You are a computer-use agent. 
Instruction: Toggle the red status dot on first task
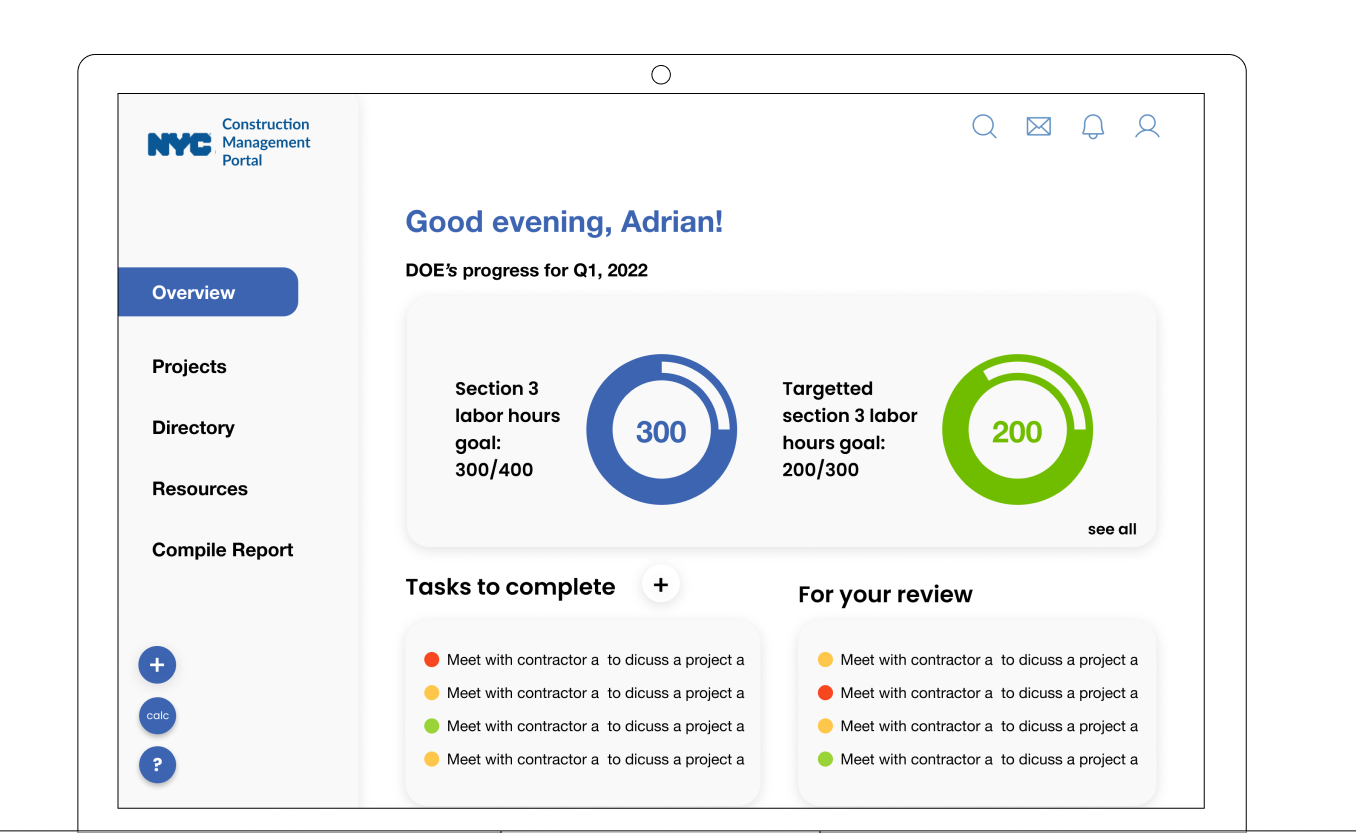tap(431, 659)
